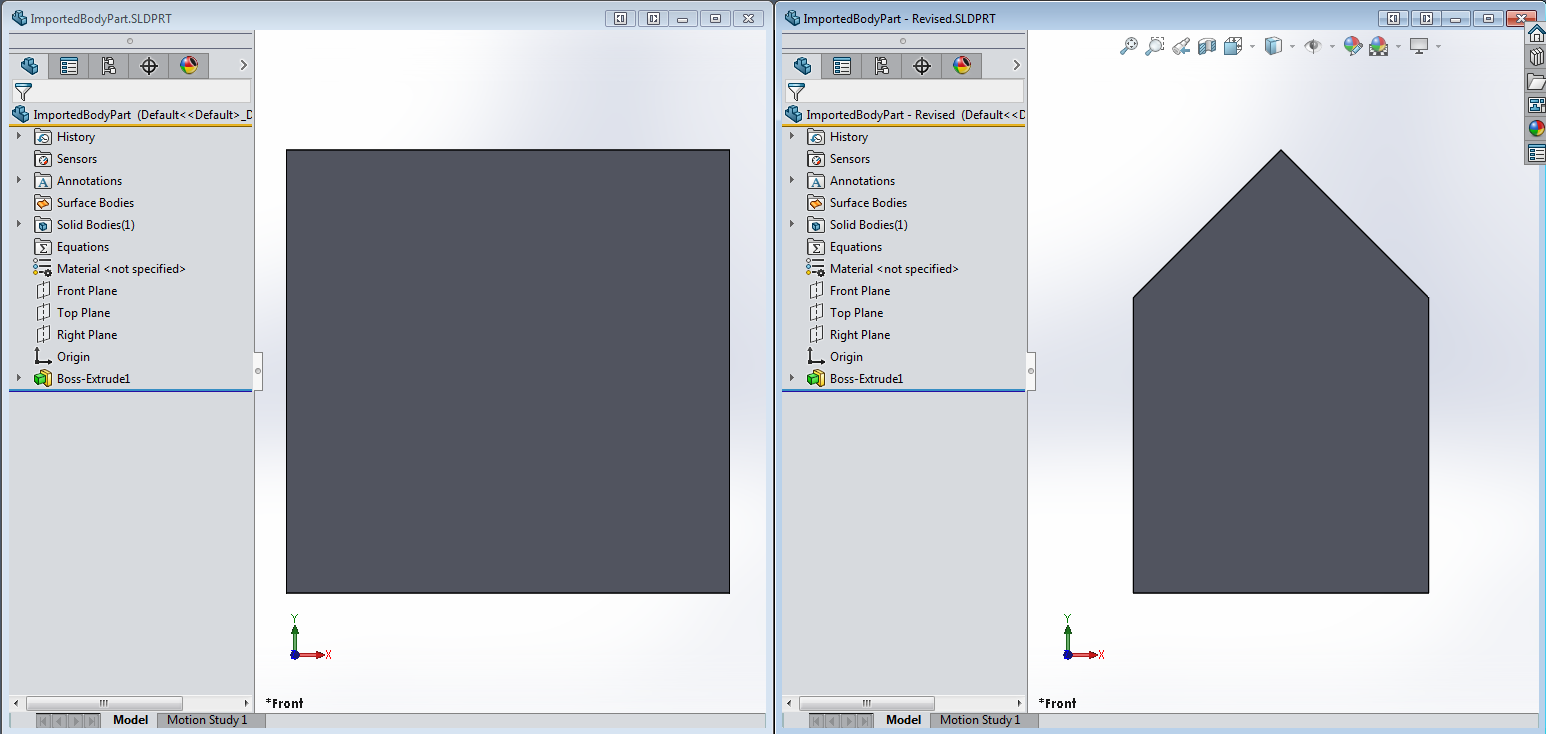Switch to ConfigurationManager tab in ImportedBodyPart window
Screen dimensions: 1546x734
[x=109, y=66]
